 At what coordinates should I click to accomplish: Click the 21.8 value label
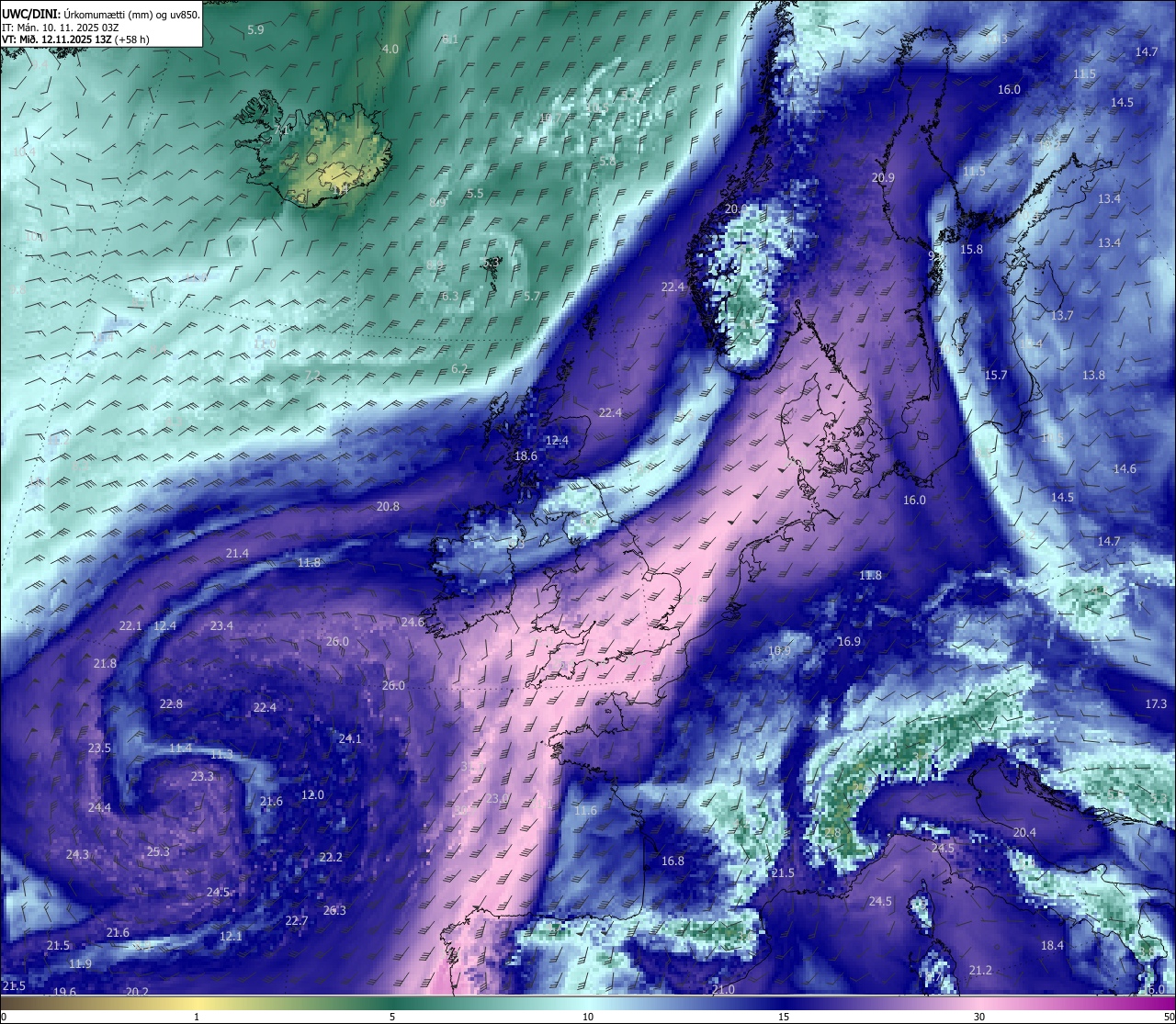coord(105,664)
